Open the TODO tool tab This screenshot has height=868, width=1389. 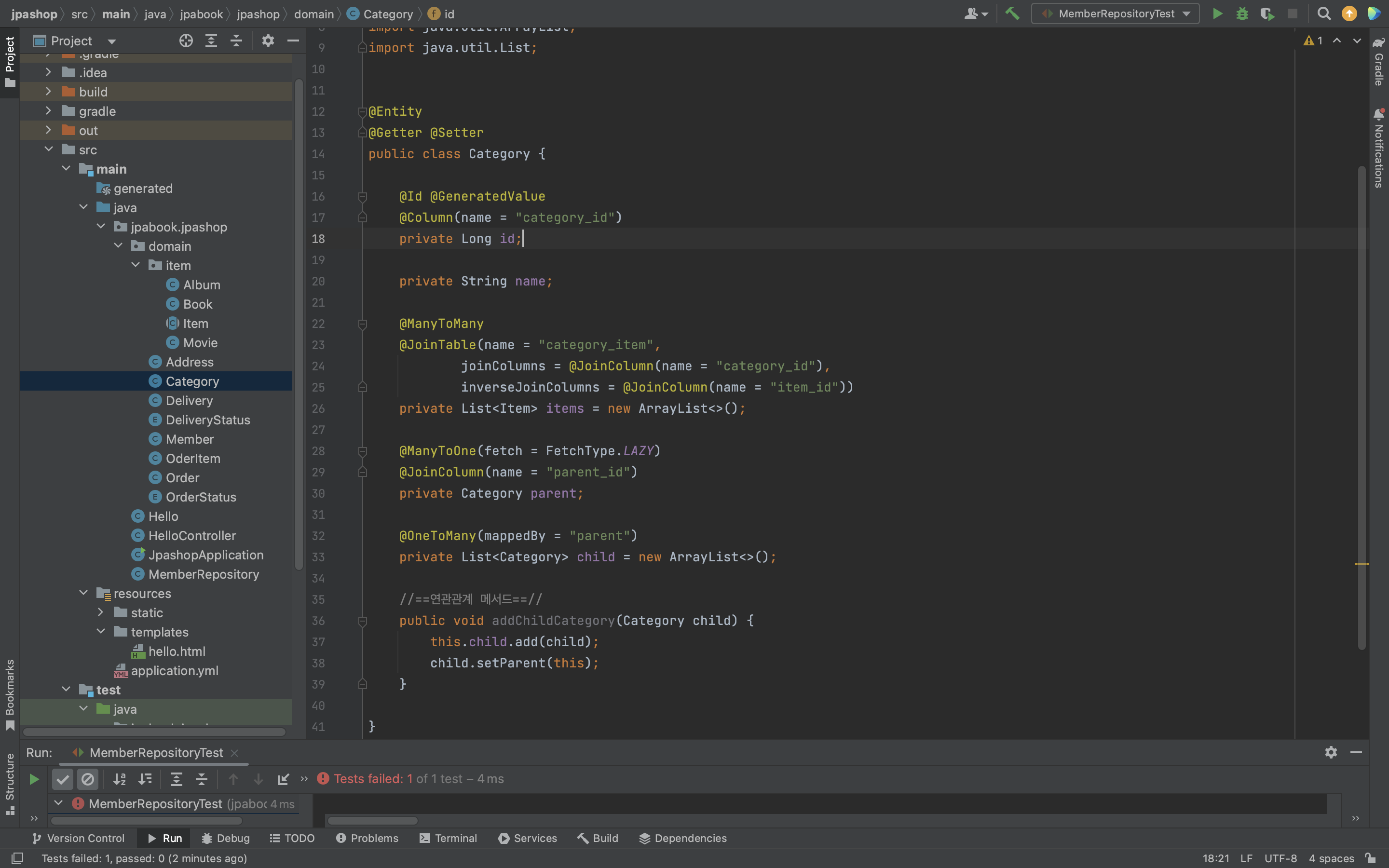click(x=292, y=838)
